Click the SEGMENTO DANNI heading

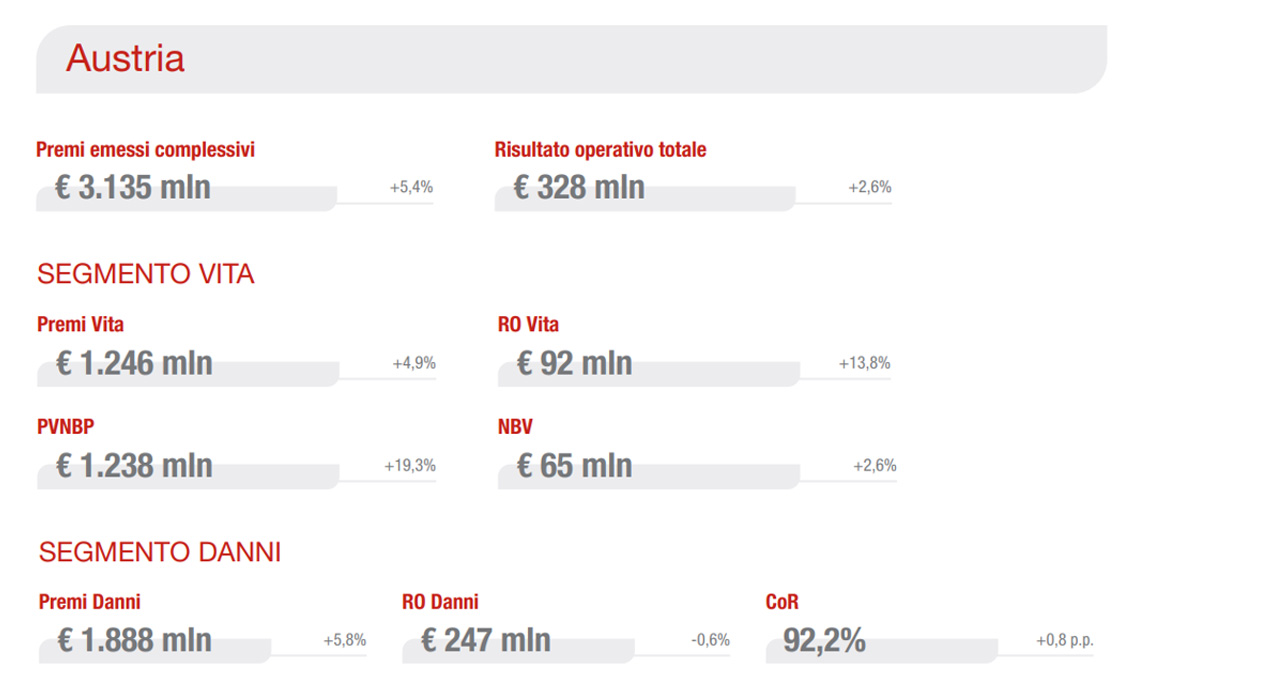[160, 552]
